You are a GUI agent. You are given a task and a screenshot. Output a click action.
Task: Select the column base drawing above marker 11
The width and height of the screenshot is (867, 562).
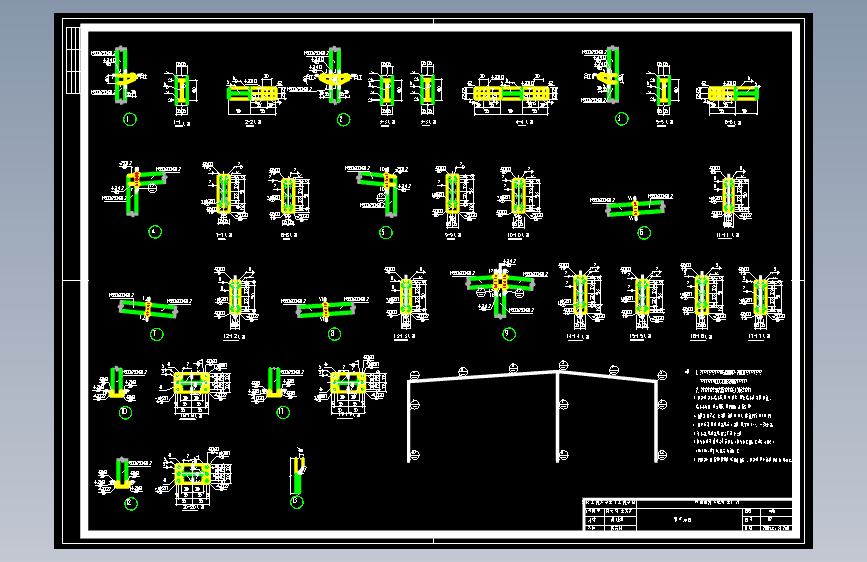(x=275, y=383)
